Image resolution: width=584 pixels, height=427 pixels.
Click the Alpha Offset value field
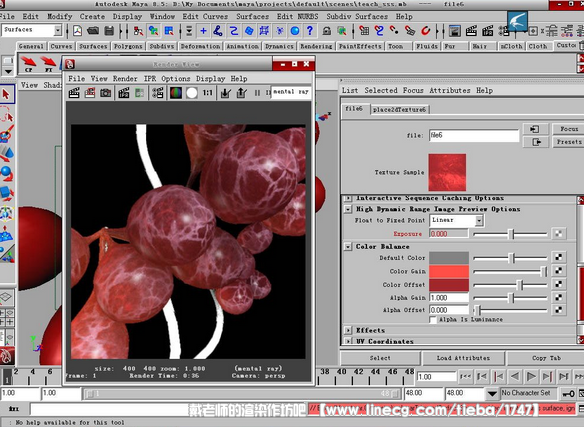click(449, 310)
